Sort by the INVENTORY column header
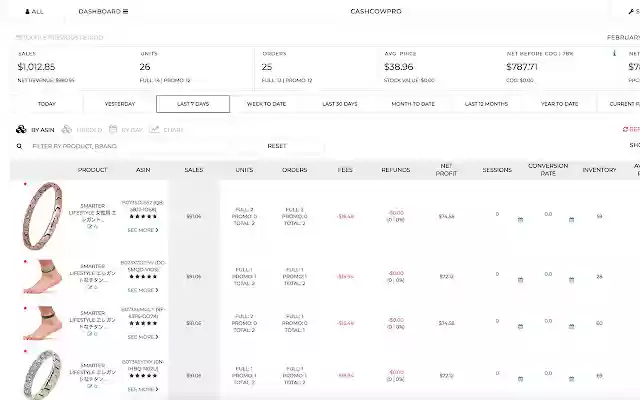Viewport: 640px width, 400px height. 599,170
